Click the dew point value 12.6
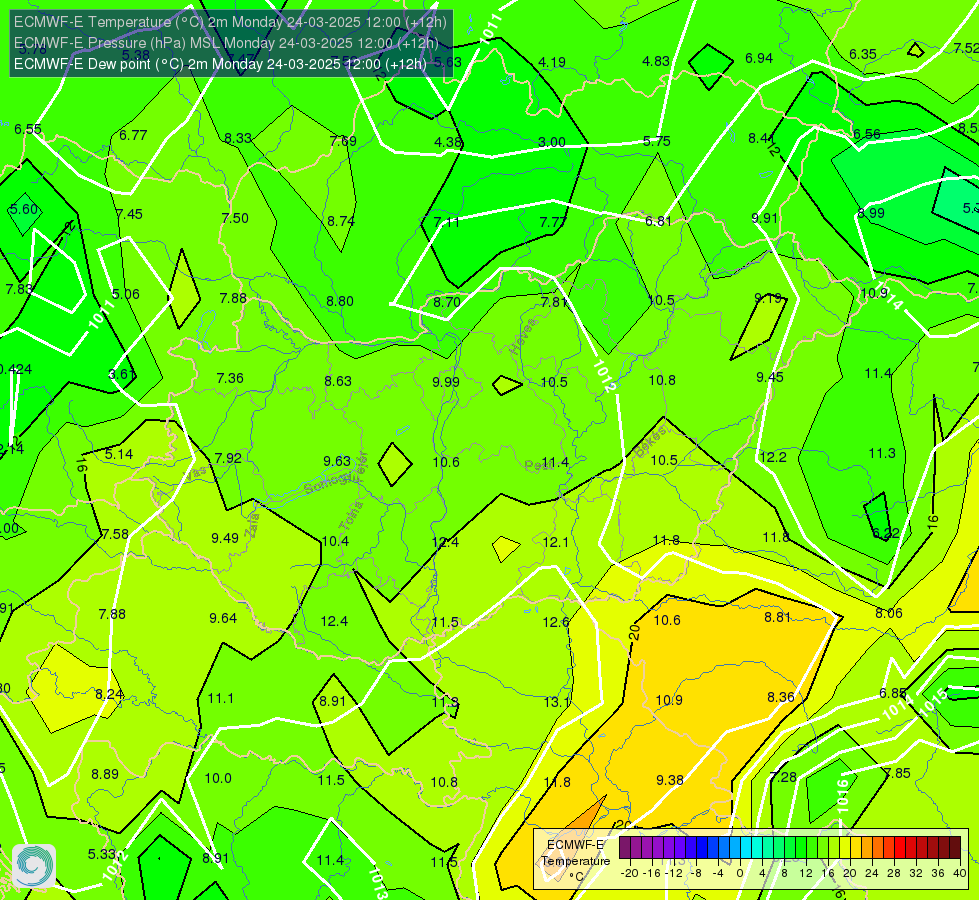 556,622
